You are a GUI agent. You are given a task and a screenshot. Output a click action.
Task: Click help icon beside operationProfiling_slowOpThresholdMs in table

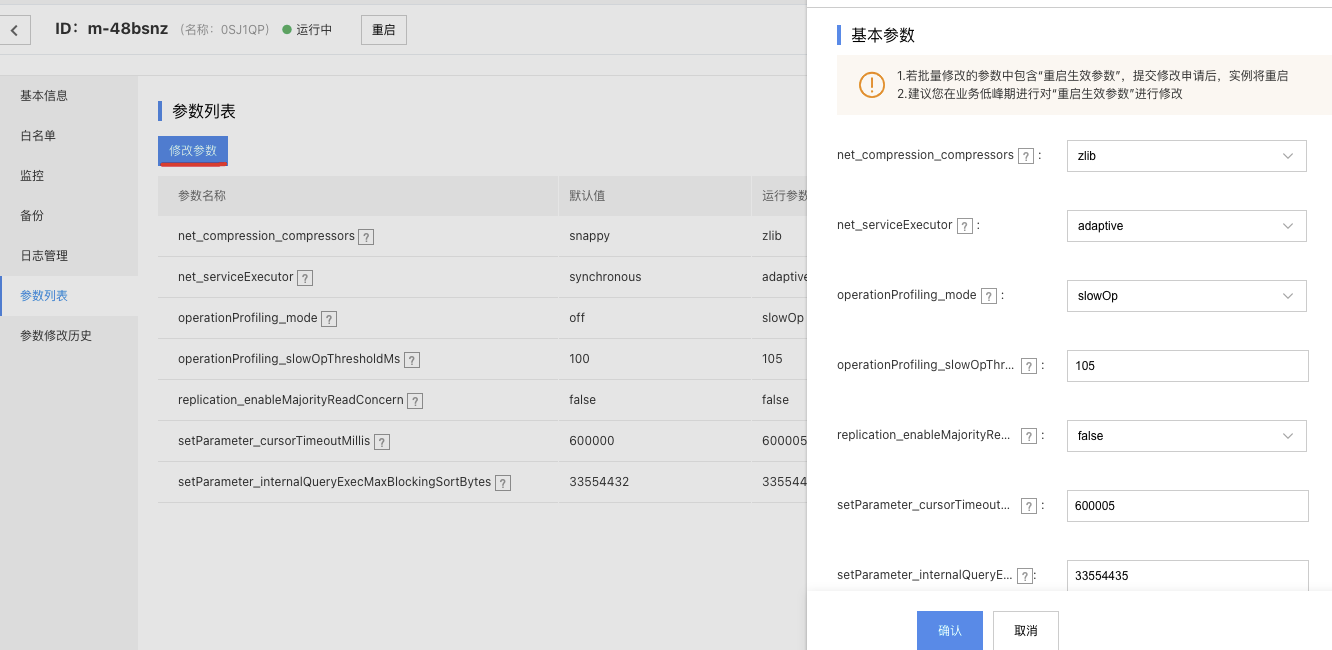(411, 360)
